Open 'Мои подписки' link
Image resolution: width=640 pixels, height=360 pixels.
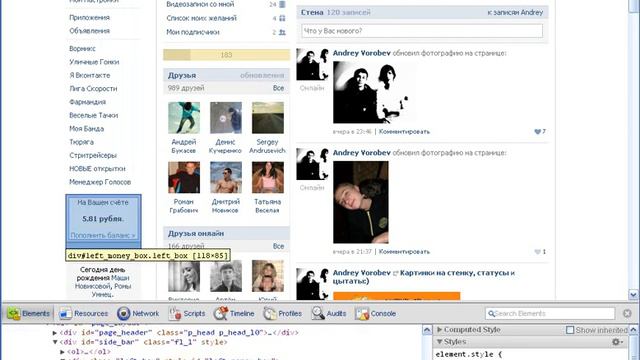193,32
